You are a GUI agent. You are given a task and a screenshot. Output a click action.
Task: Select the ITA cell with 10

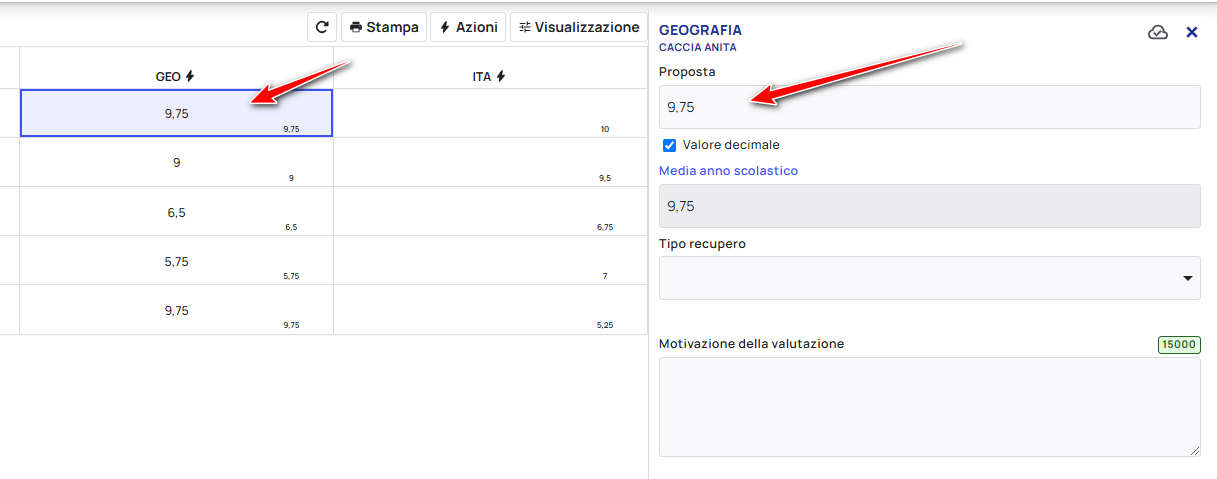click(490, 113)
